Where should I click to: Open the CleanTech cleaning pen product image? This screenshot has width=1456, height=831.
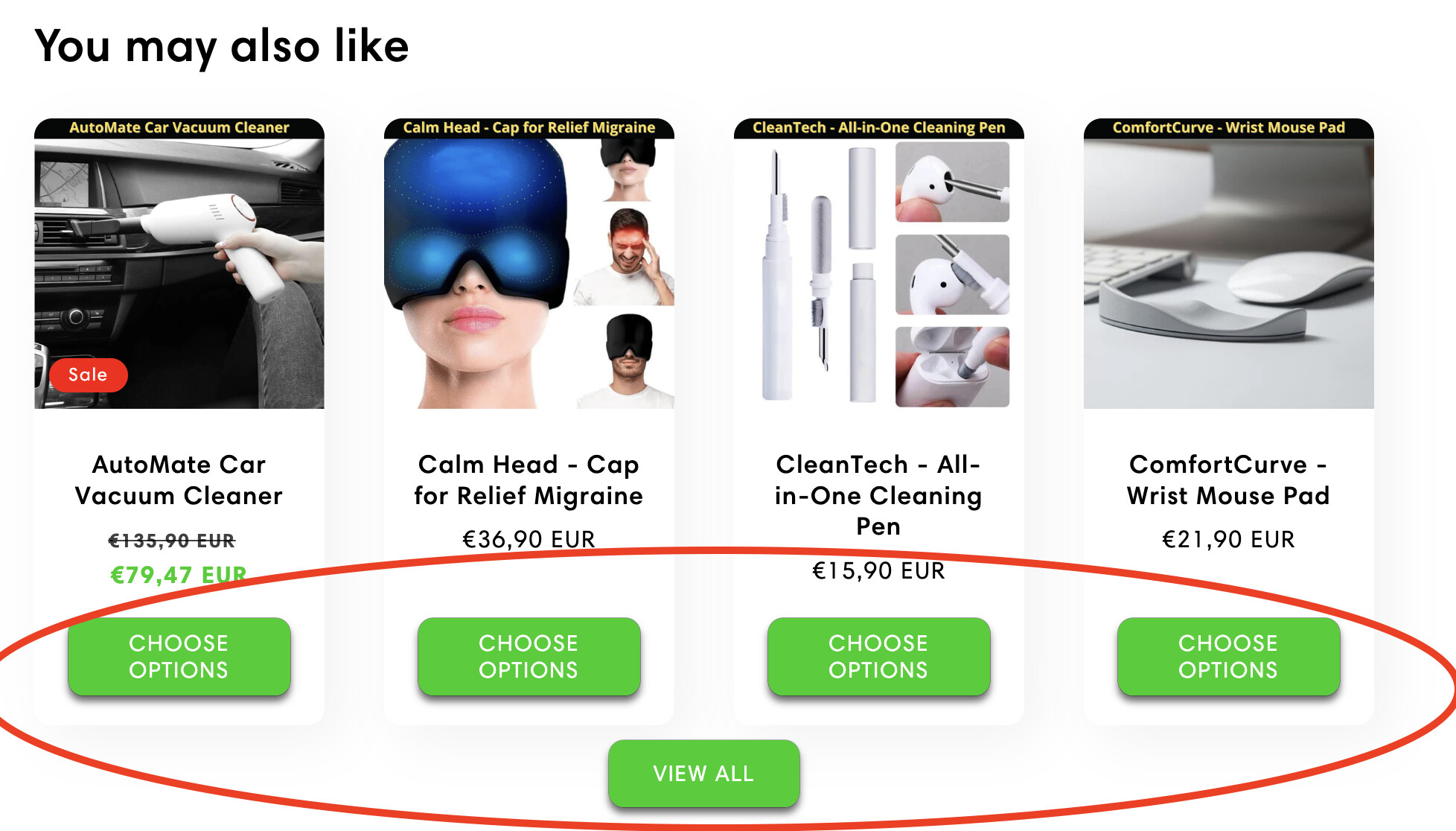[879, 264]
